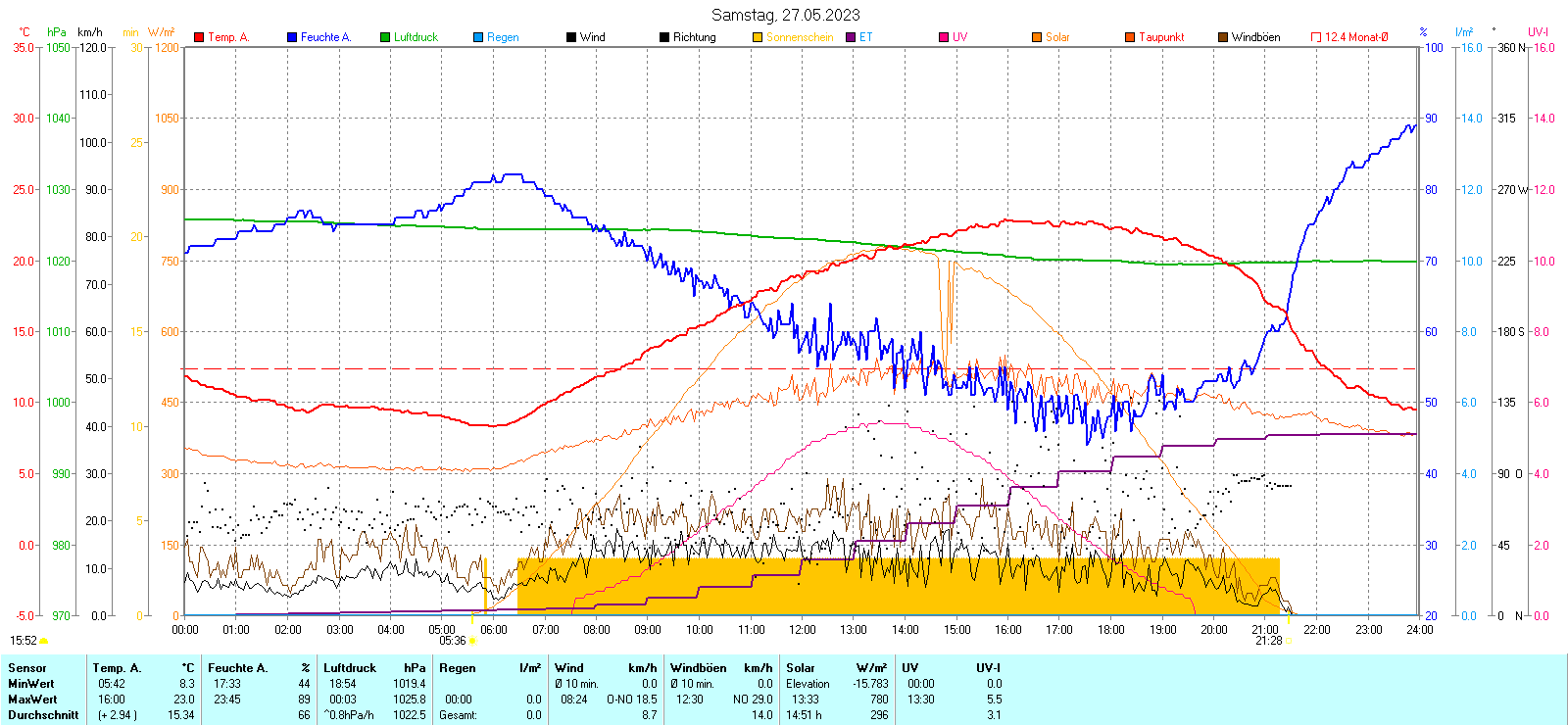Select the Regen legend marker
Screen dimensions: 1568x725
(x=478, y=37)
